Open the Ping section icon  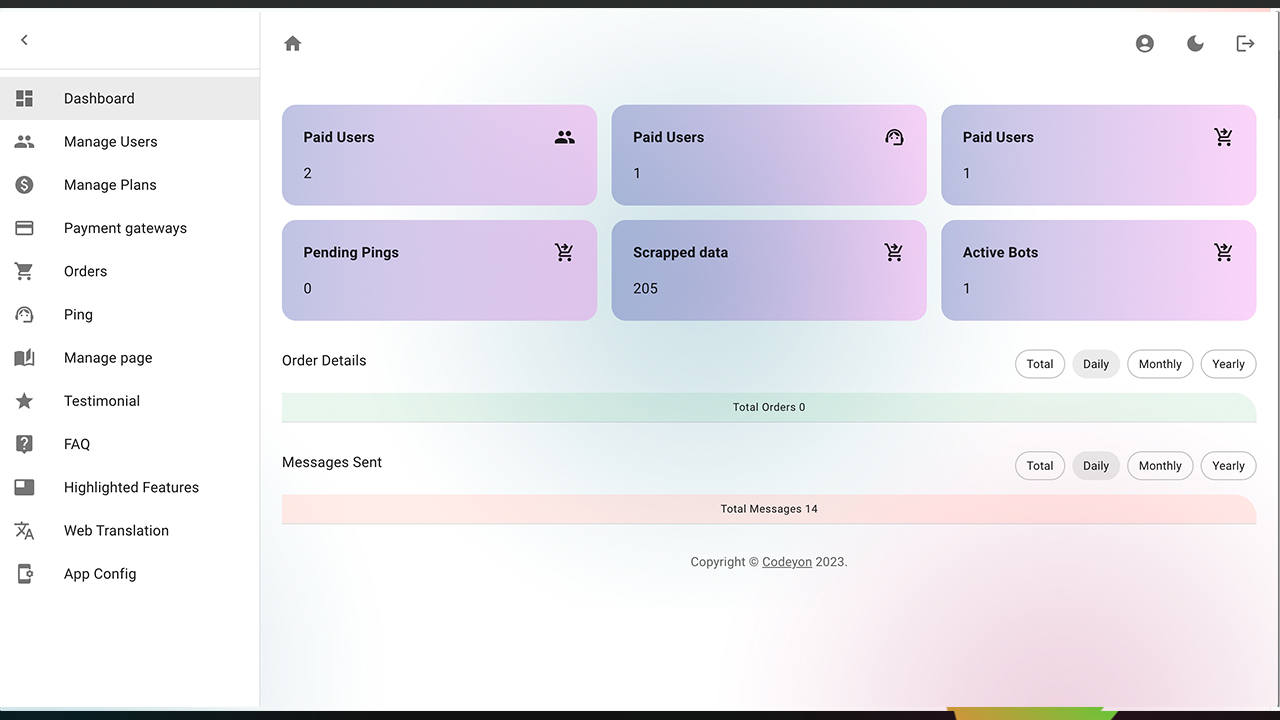[24, 314]
